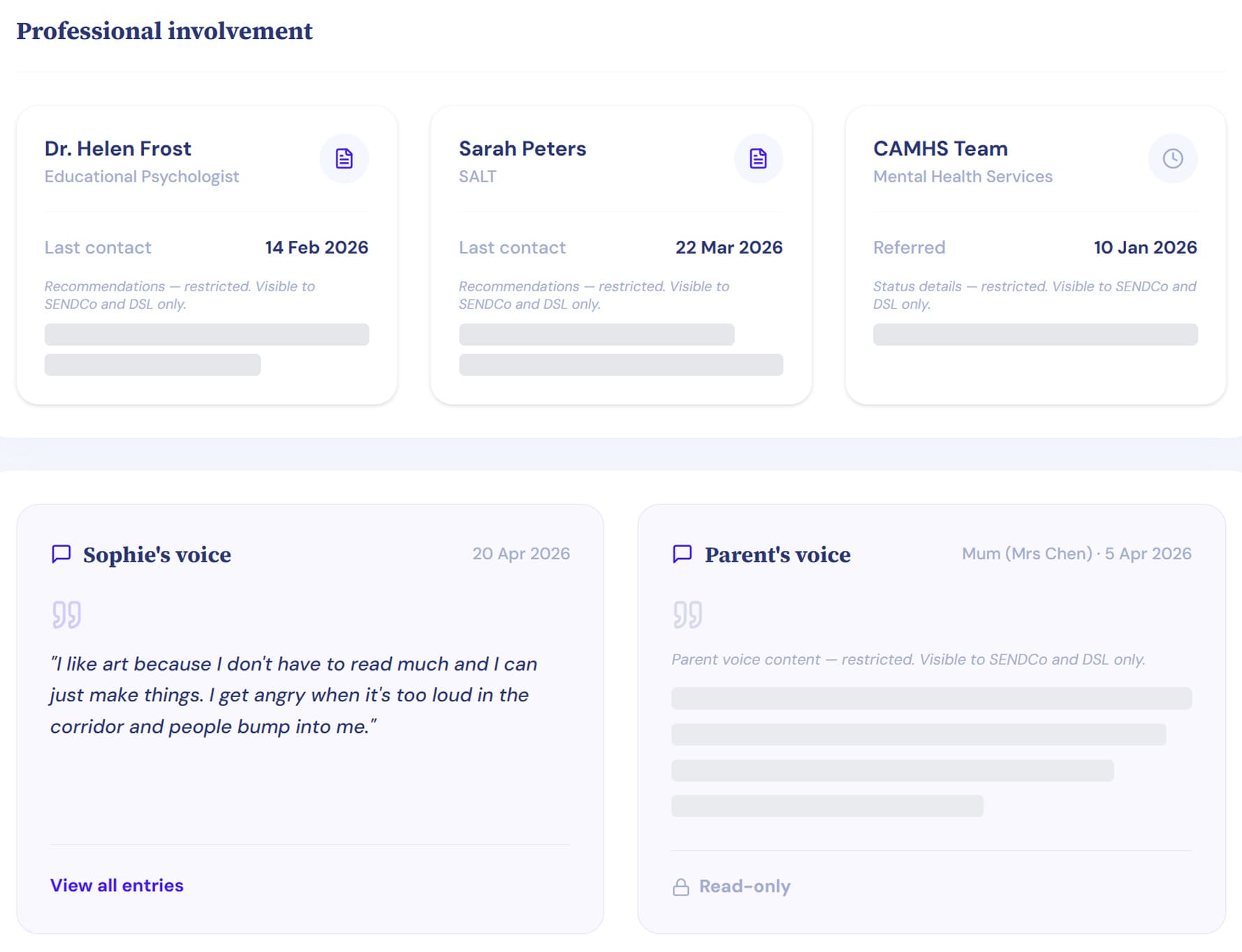Click the CAMHS Team pending clock icon

point(1172,159)
